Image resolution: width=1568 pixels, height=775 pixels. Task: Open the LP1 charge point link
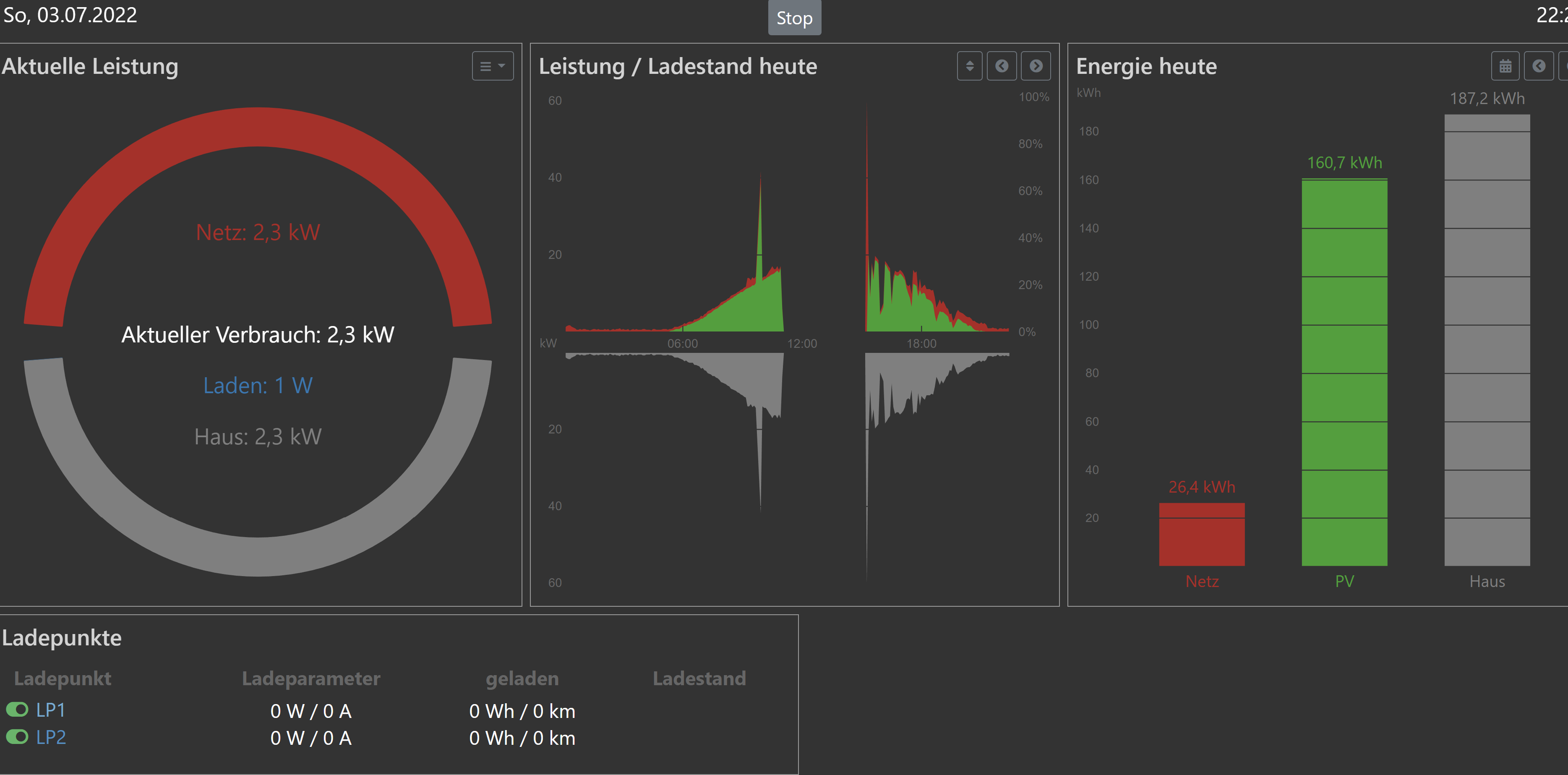pos(50,710)
